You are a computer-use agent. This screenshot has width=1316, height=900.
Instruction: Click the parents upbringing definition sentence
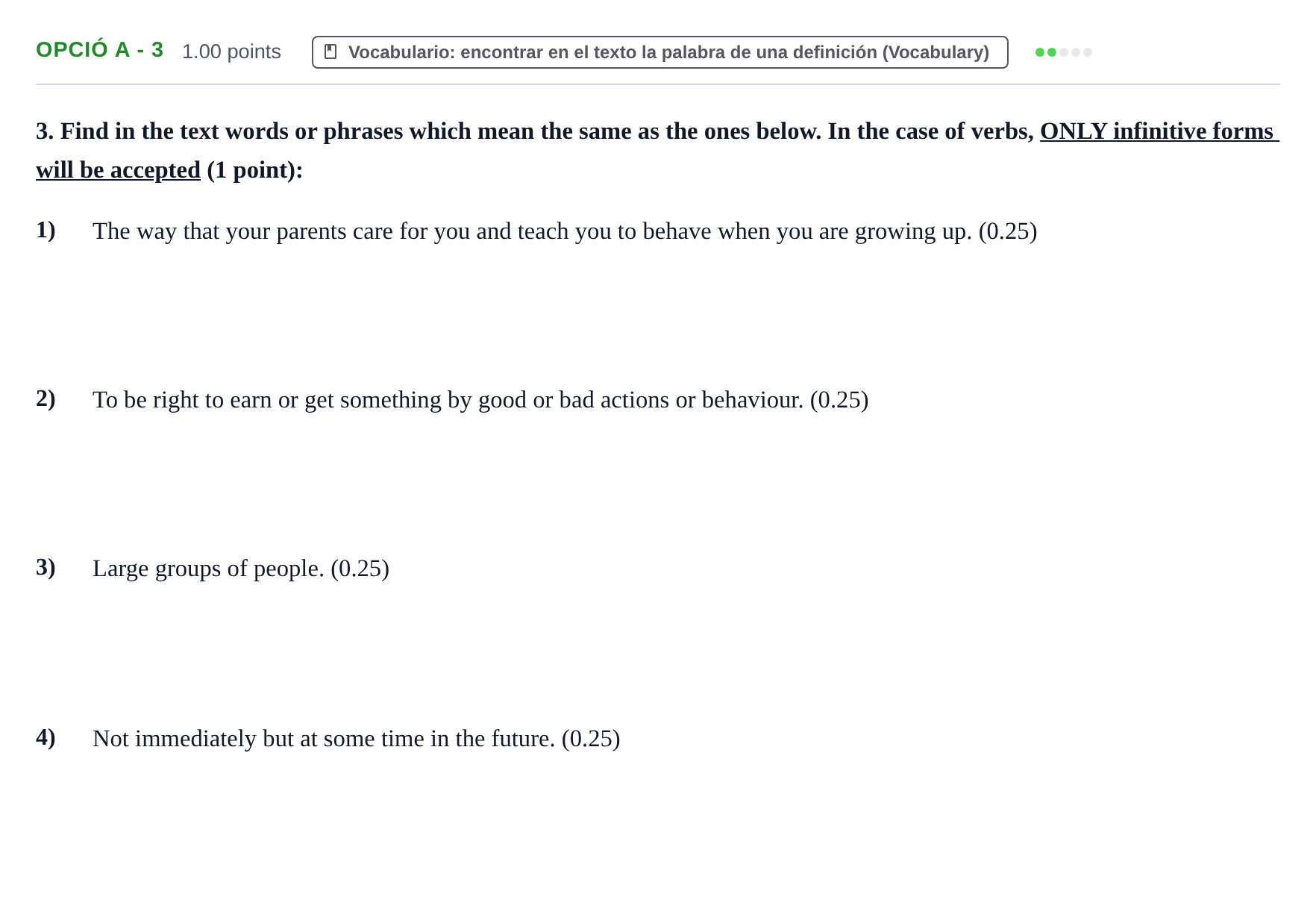pyautogui.click(x=565, y=231)
